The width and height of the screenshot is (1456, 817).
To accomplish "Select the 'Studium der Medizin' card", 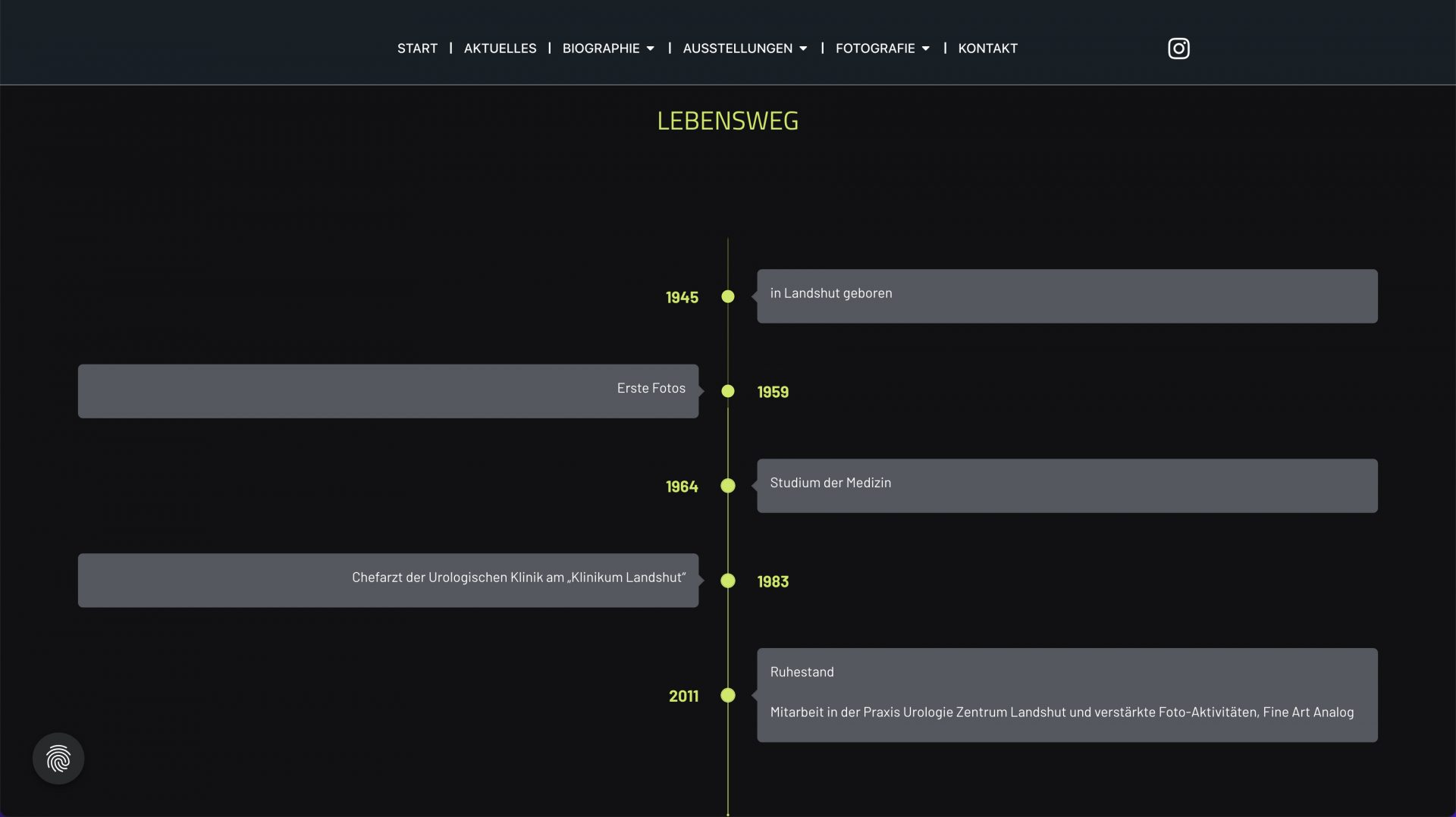I will pyautogui.click(x=1067, y=486).
